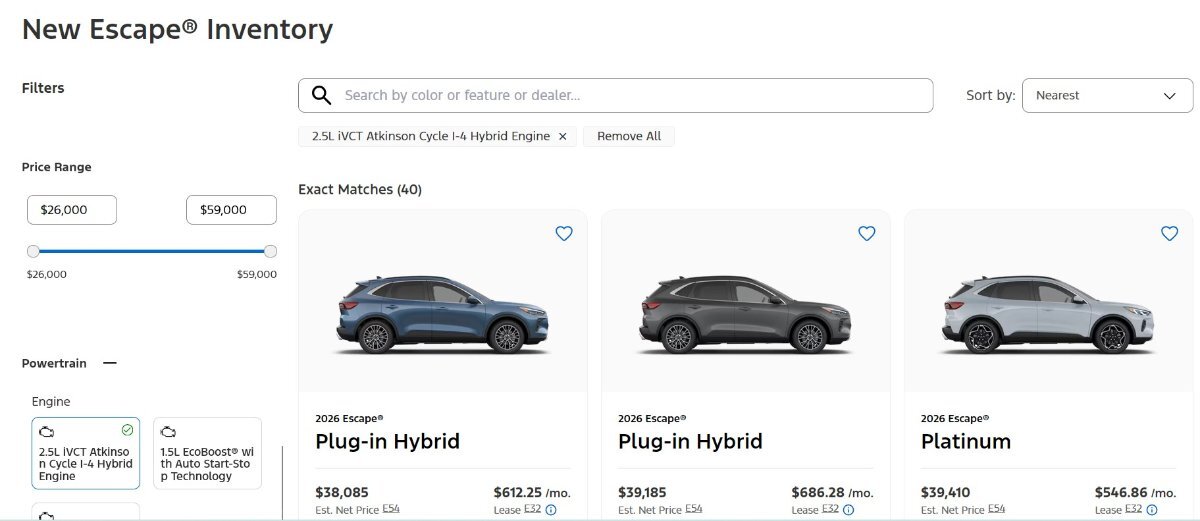Remove the Hybrid Engine filter chip with X
This screenshot has width=1200, height=521.
point(562,136)
